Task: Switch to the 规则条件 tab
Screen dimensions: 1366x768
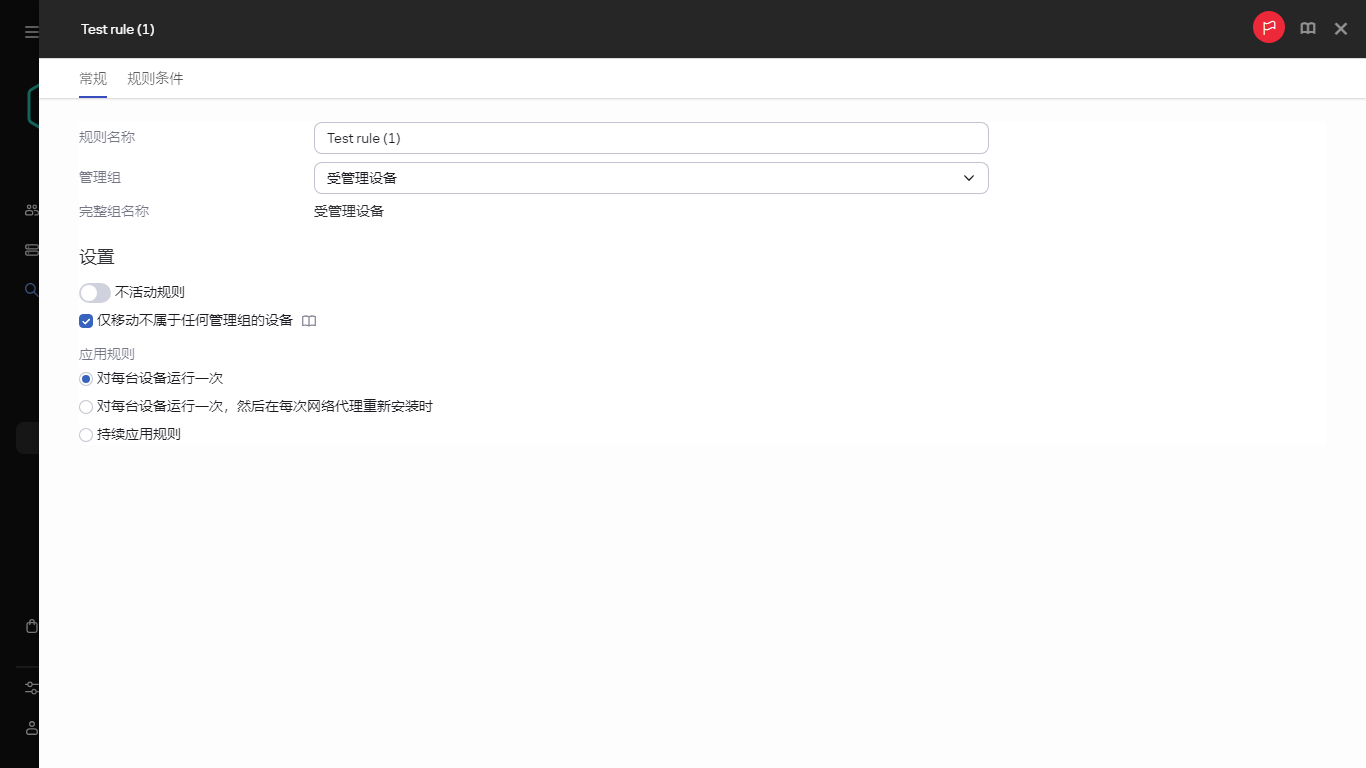Action: click(x=155, y=78)
